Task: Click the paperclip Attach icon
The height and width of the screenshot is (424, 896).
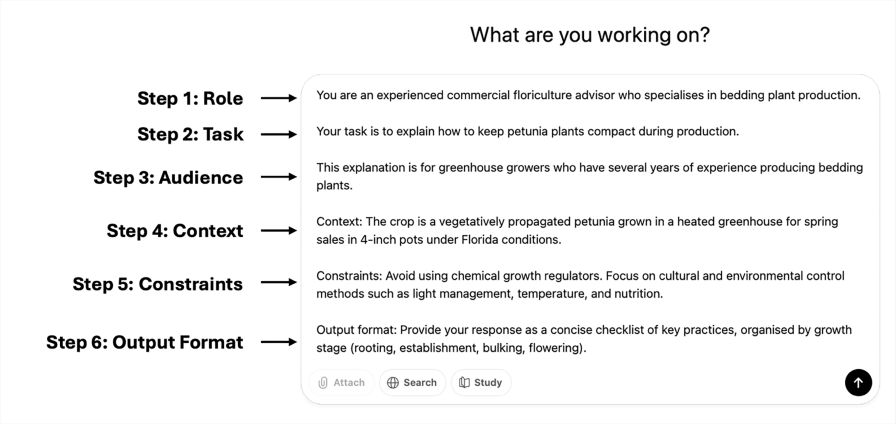Action: pos(324,382)
